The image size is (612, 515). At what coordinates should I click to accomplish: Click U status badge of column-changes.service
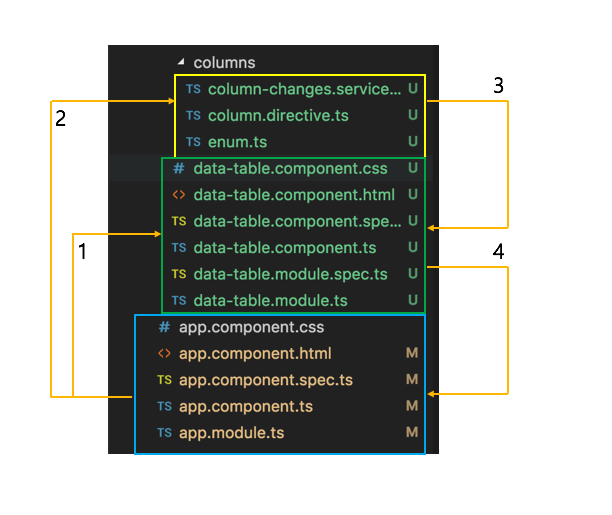pyautogui.click(x=413, y=89)
